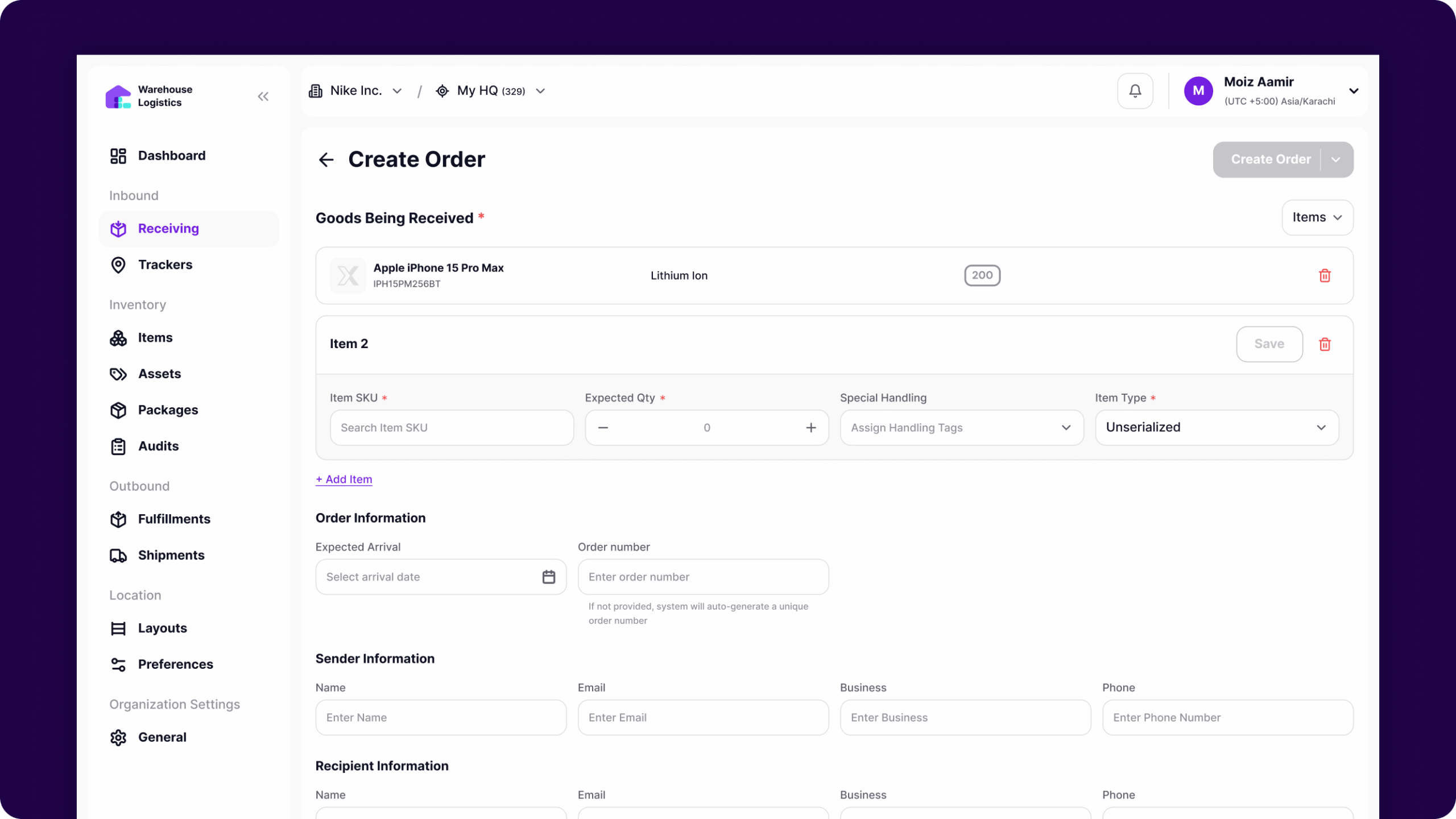Screen dimensions: 1456x819
Task: Click the + Add Item link
Action: [x=344, y=479]
